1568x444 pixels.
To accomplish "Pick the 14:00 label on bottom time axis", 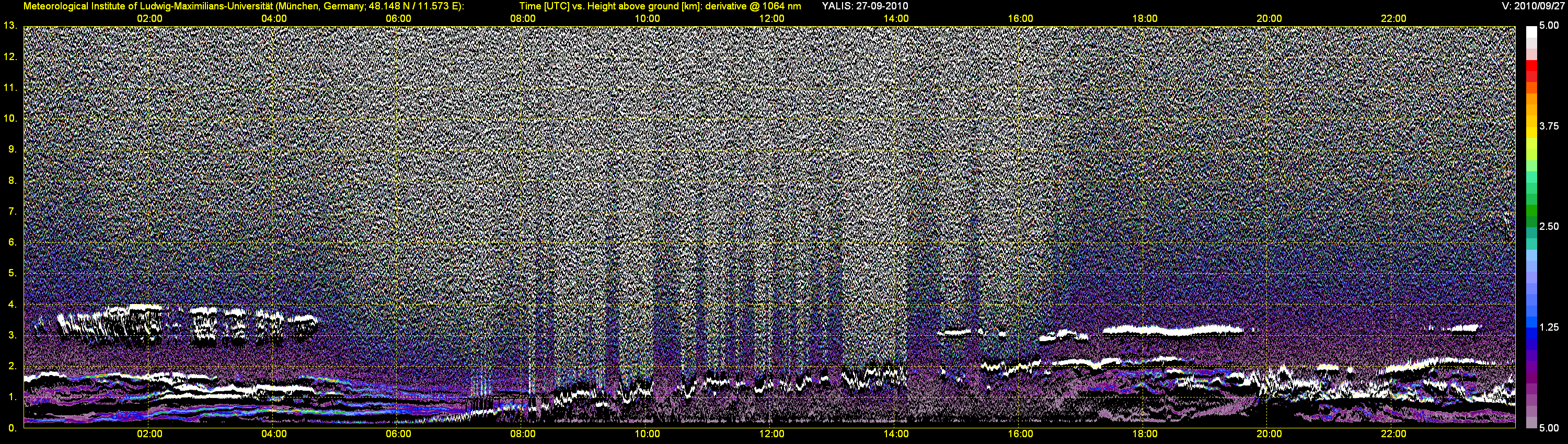I will (x=896, y=434).
